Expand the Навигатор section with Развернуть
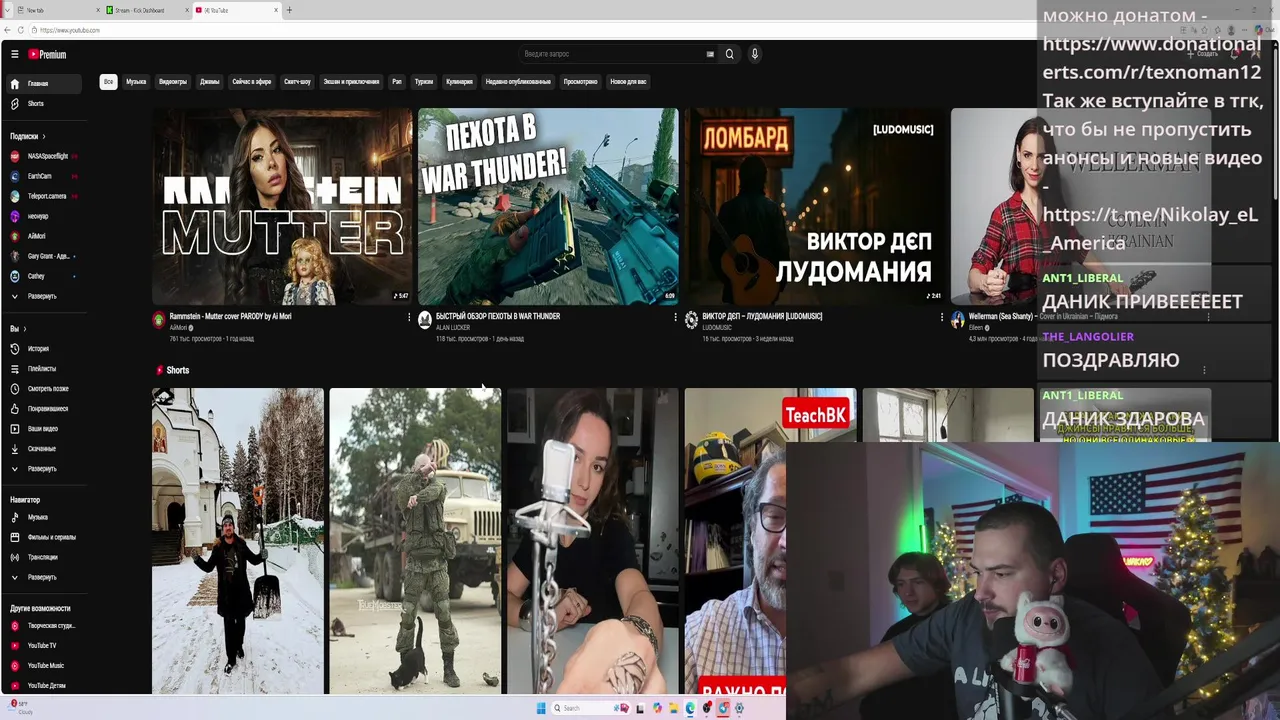Image resolution: width=1280 pixels, height=720 pixels. point(43,577)
